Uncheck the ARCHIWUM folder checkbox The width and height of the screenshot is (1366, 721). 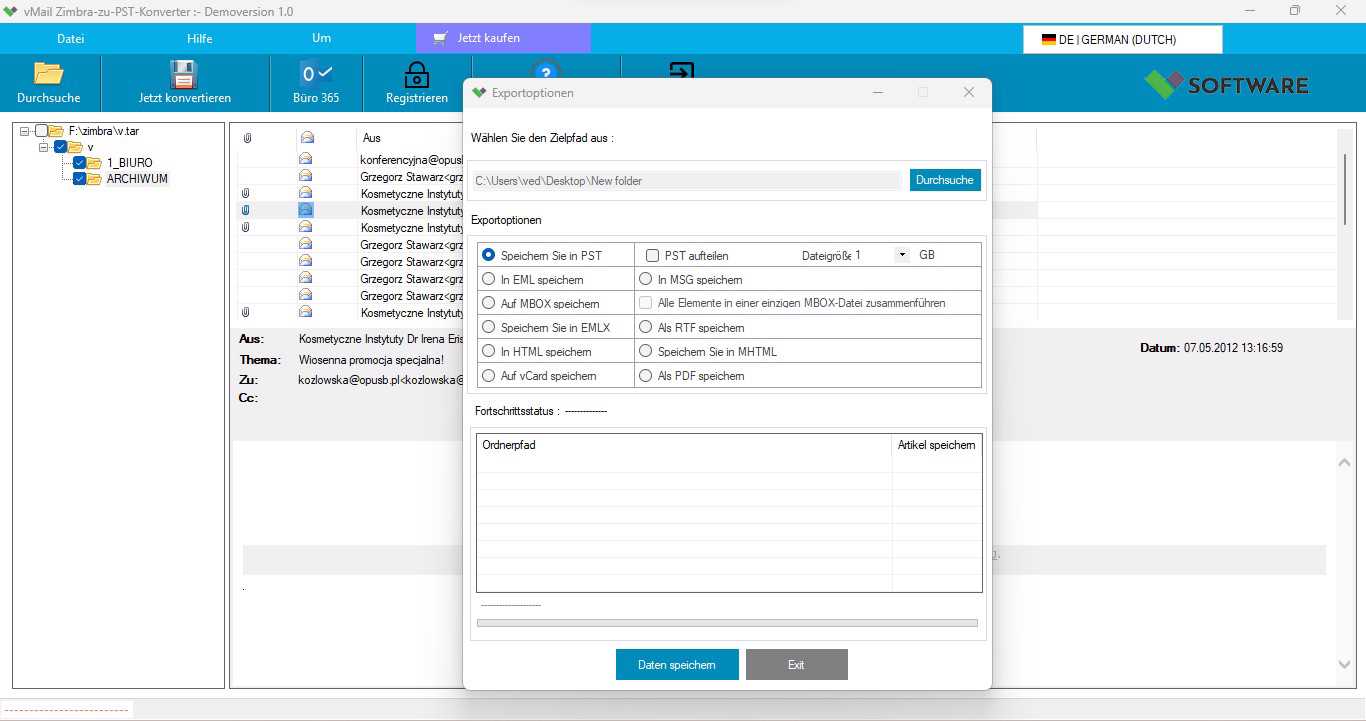pyautogui.click(x=79, y=179)
